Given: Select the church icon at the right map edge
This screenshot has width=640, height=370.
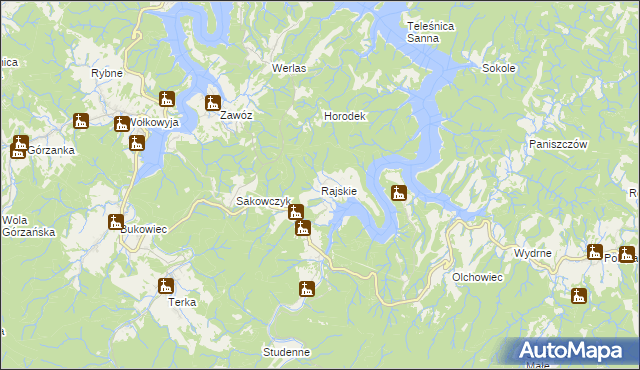Looking at the screenshot, I should (x=627, y=254).
